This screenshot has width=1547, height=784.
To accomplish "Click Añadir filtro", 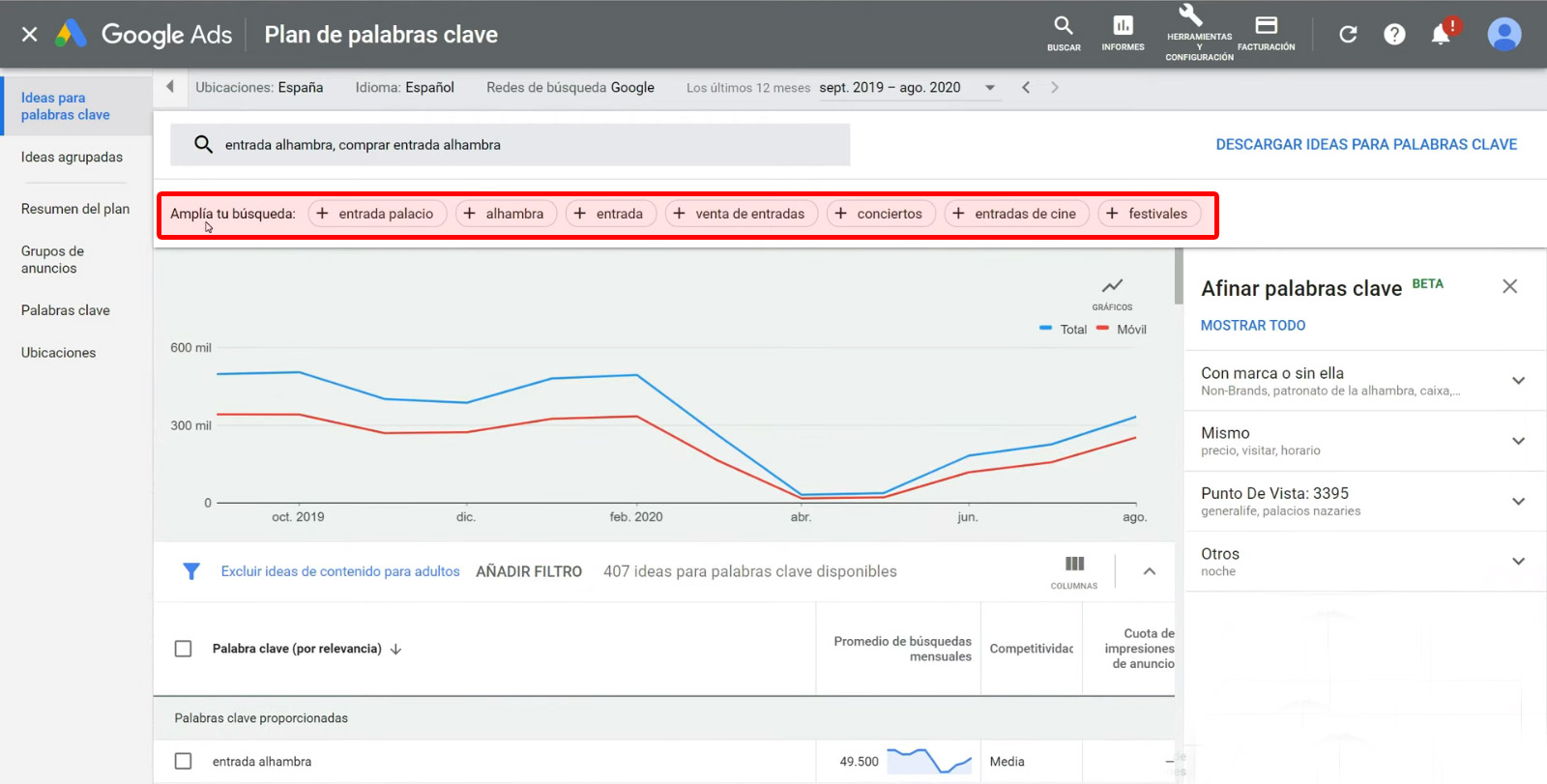I will point(529,571).
